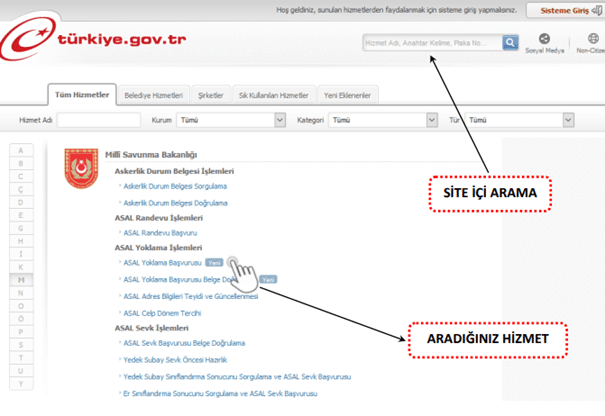This screenshot has width=605, height=416.
Task: Open ASAL Yoklama Başvurusu Belge Doğrulama link
Action: [181, 280]
